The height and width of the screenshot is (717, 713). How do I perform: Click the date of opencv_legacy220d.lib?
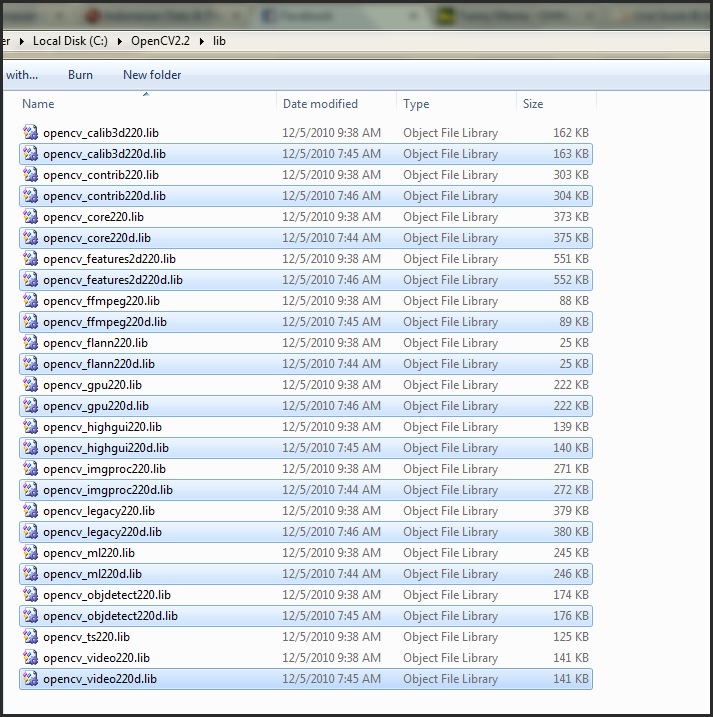coord(332,532)
